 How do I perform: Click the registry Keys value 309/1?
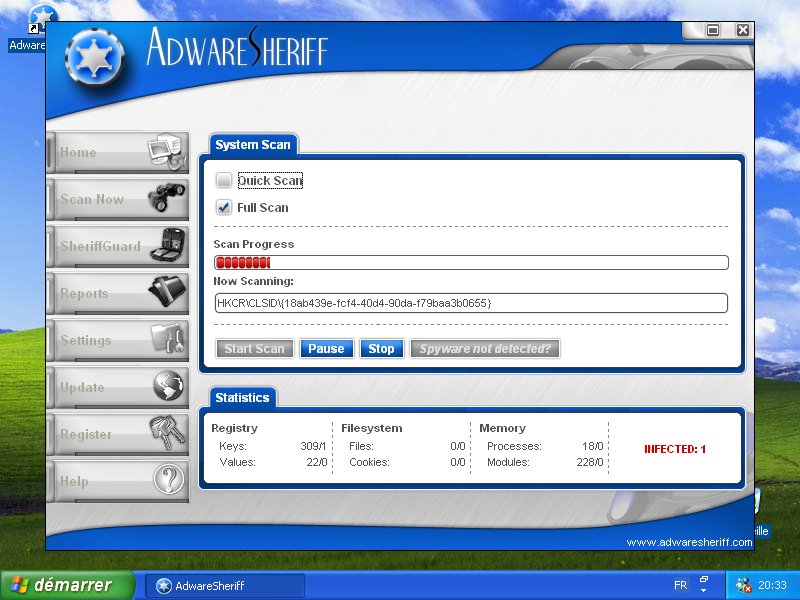click(x=313, y=446)
